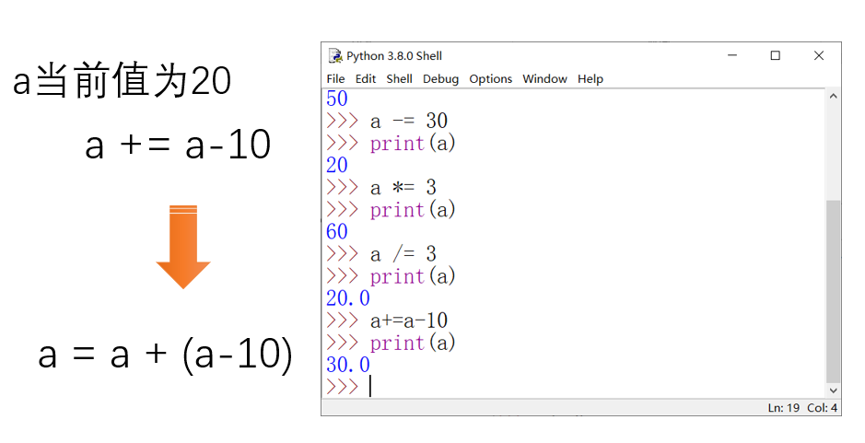Open the Edit menu
This screenshot has height=443, width=865.
coord(365,79)
